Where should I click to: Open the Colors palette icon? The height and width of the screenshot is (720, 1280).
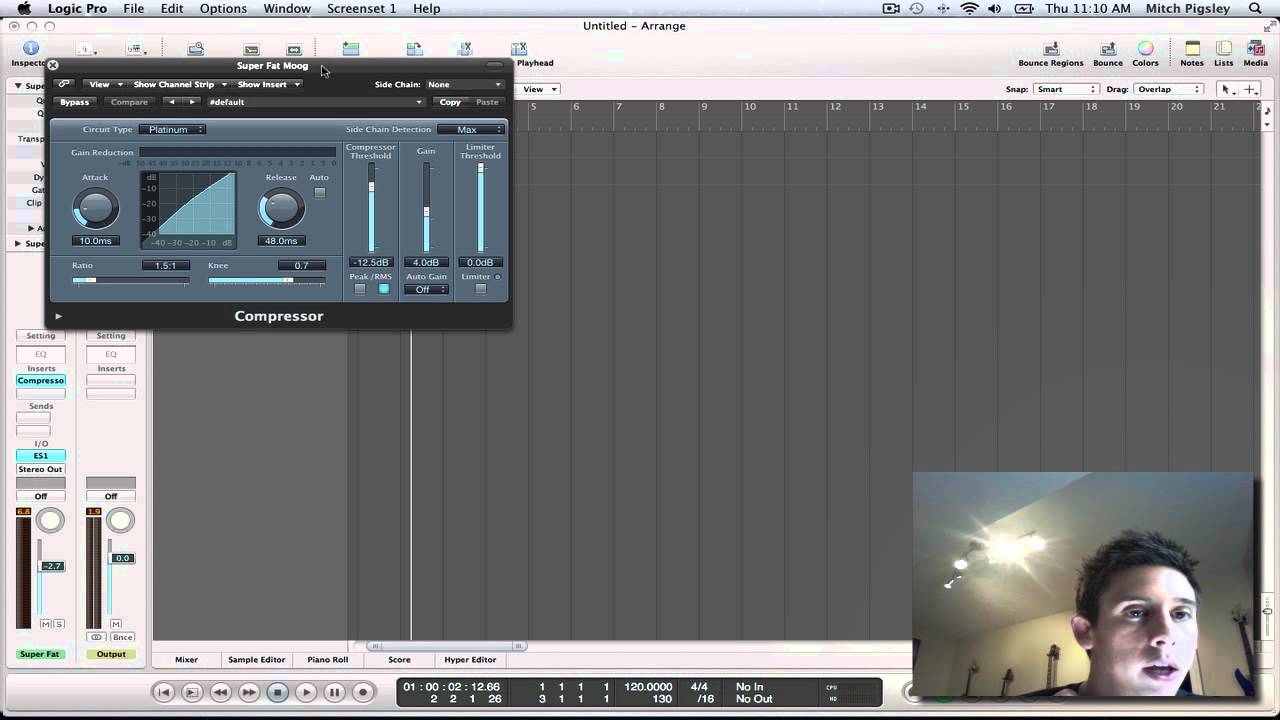(x=1146, y=48)
